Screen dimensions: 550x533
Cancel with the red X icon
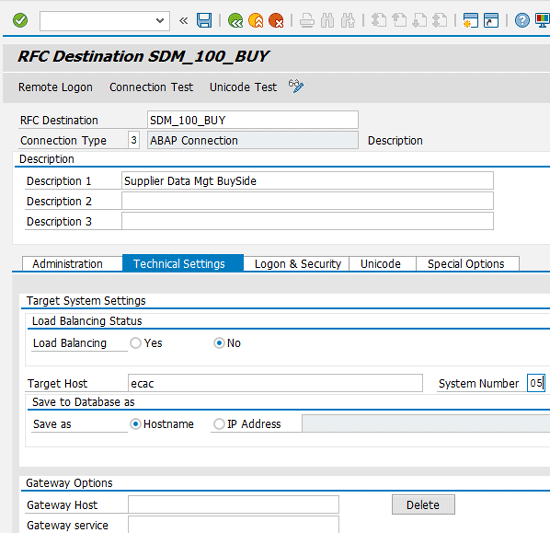click(276, 21)
